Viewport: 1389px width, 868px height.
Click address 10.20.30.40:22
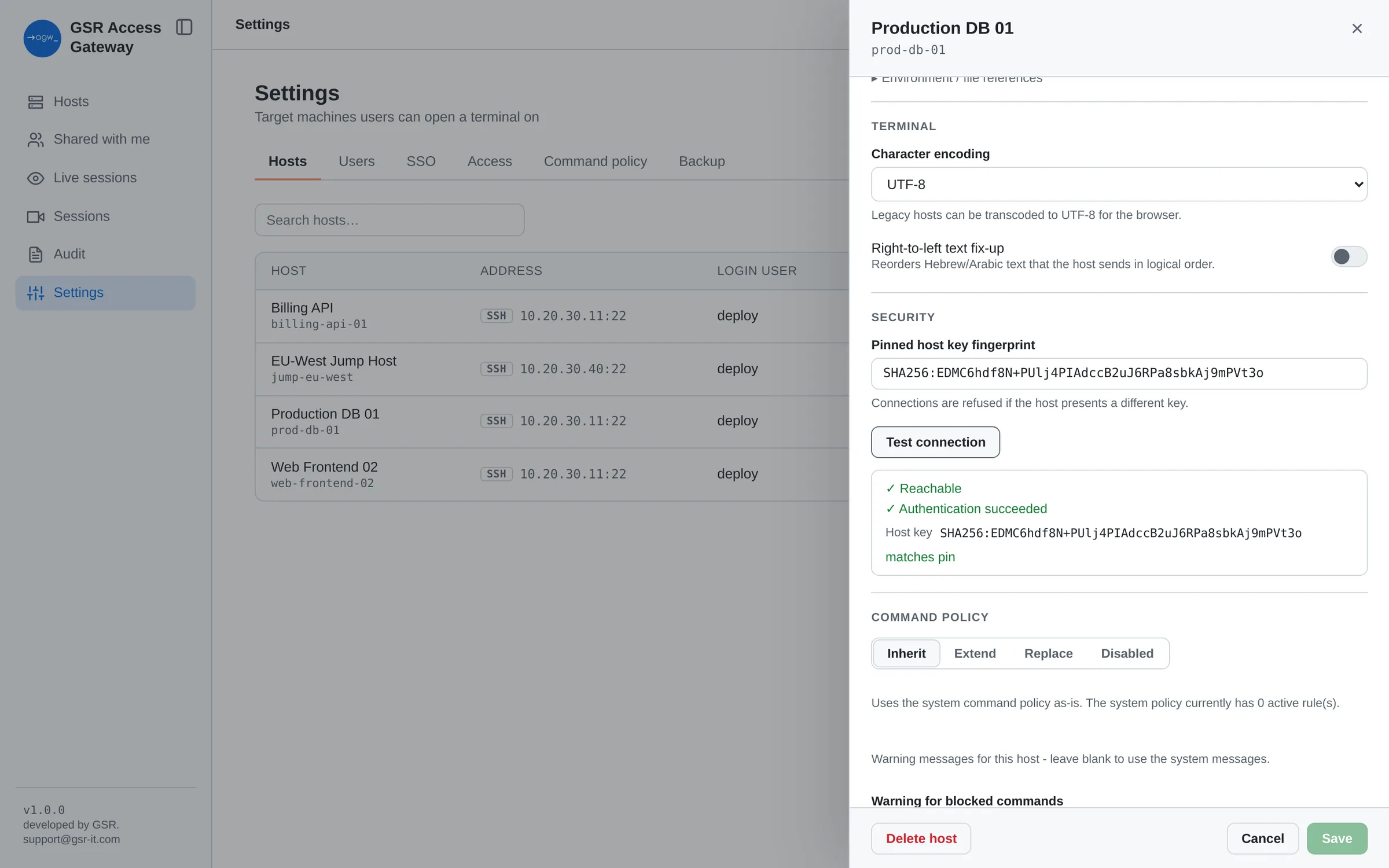click(573, 369)
